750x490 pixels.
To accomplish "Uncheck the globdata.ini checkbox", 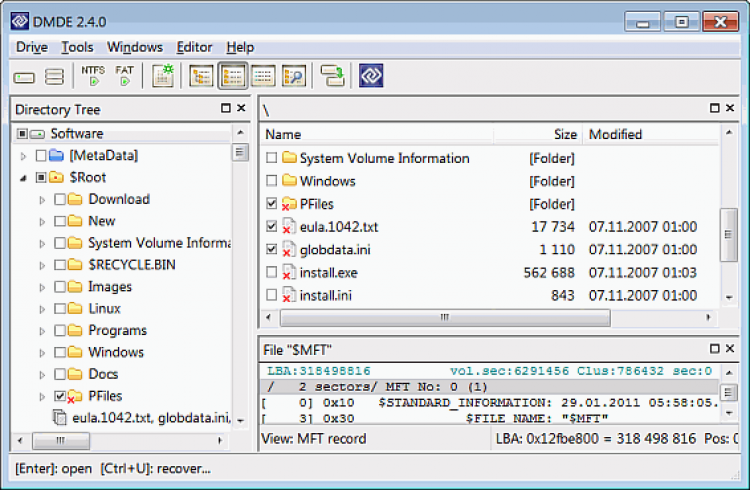I will (x=271, y=249).
